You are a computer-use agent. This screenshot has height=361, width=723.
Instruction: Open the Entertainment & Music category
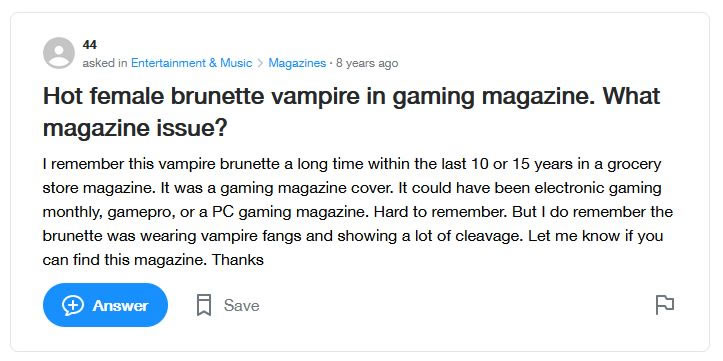(x=191, y=63)
